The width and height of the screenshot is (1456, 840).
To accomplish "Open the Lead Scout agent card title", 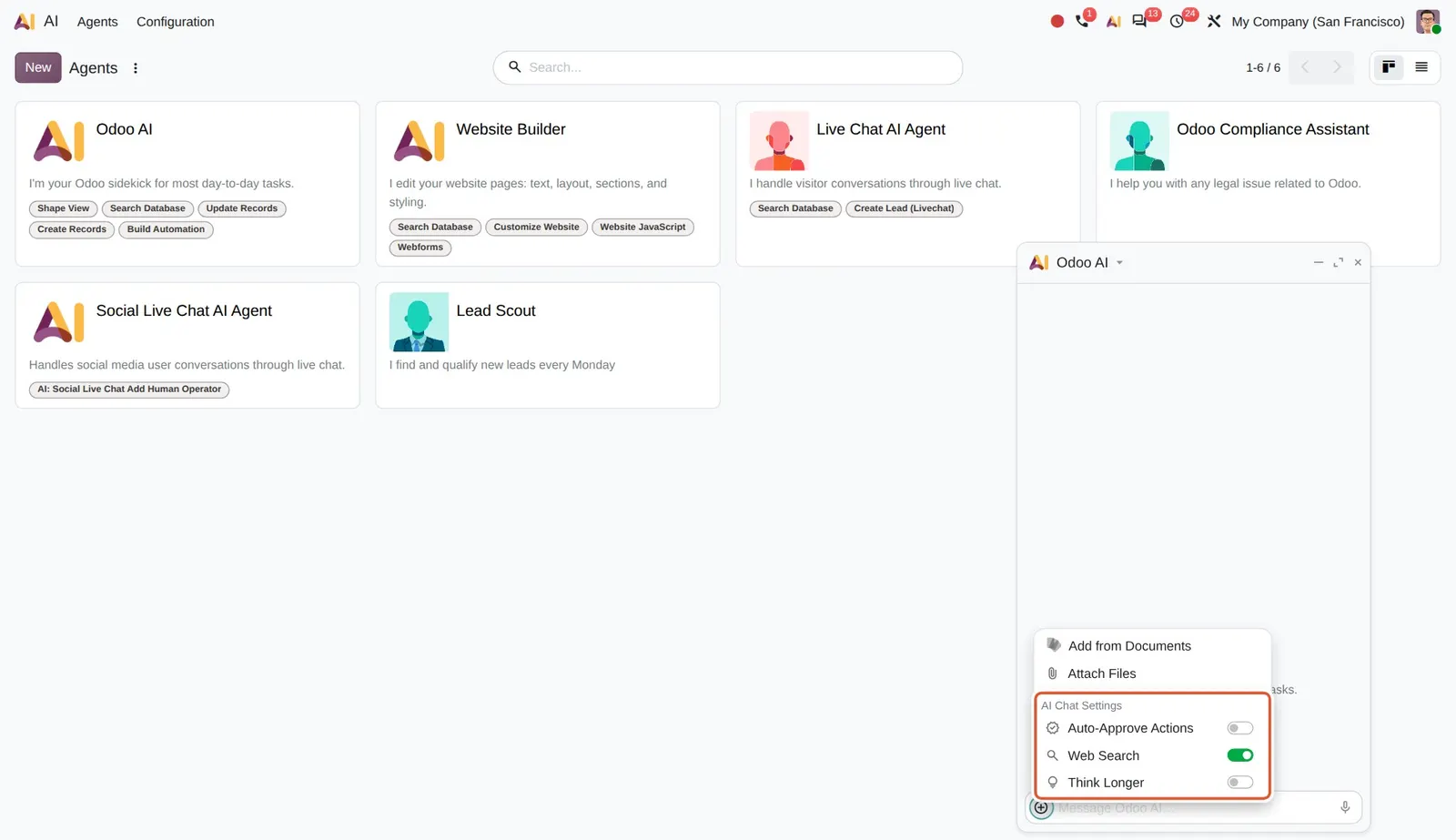I will click(x=496, y=311).
